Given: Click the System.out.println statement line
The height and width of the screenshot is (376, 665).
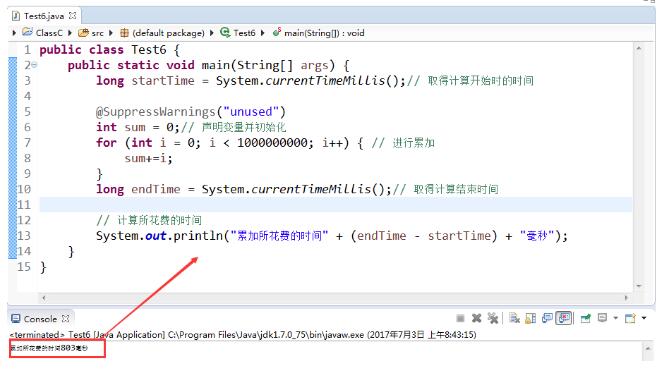Looking at the screenshot, I should point(332,236).
